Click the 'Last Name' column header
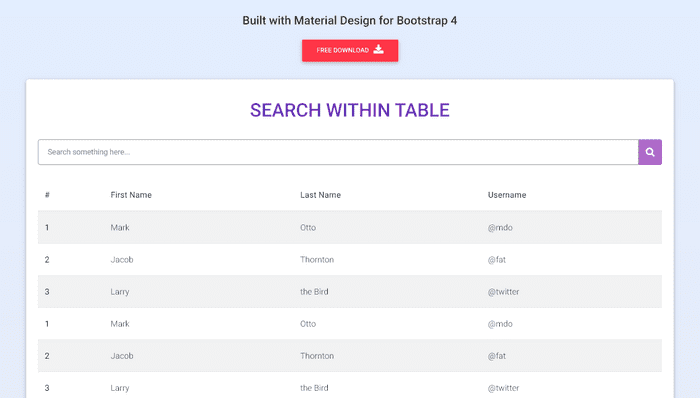700x398 pixels. point(321,195)
